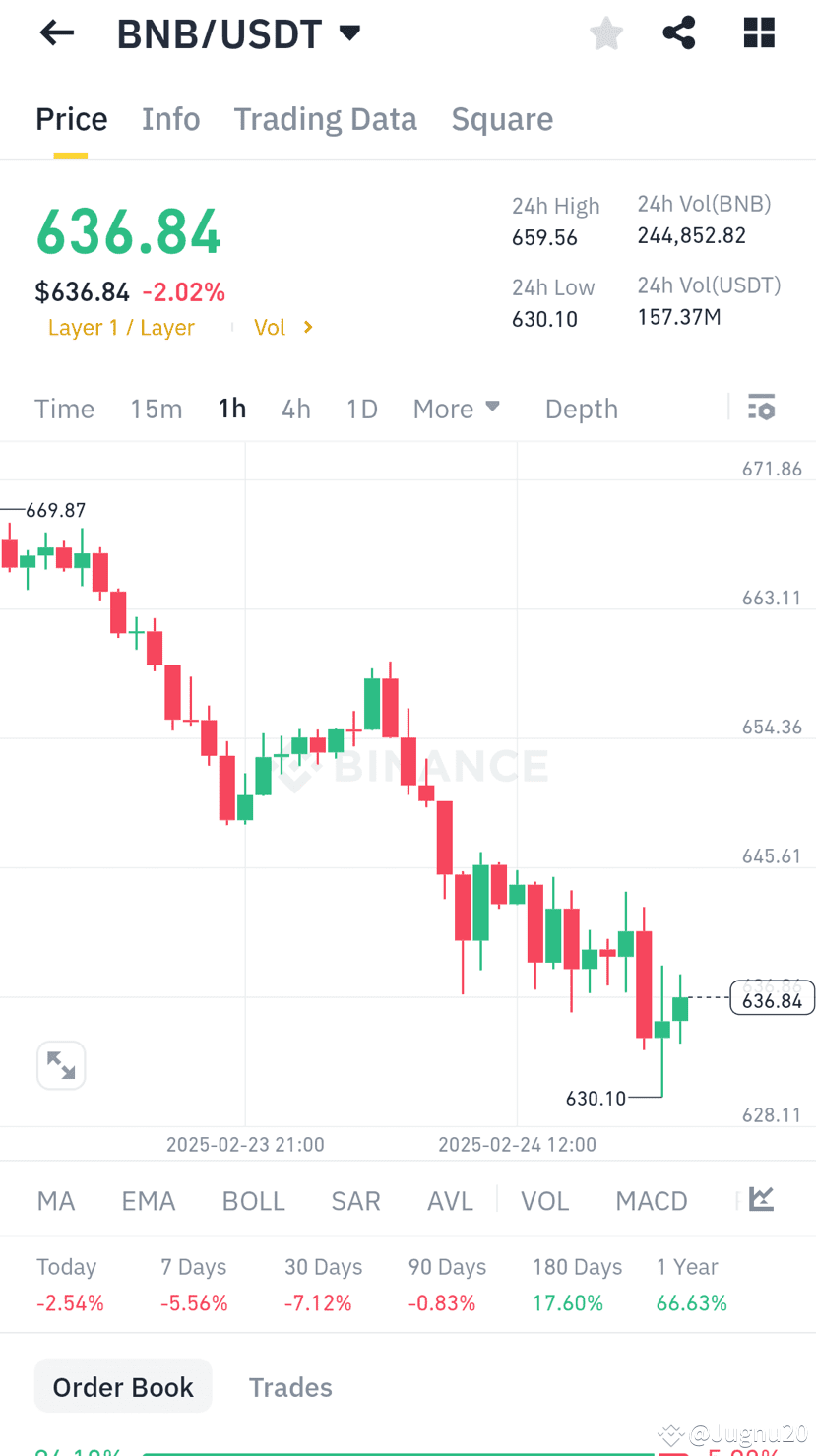
Task: Toggle the VOL indicator on the chart
Action: tap(544, 1200)
